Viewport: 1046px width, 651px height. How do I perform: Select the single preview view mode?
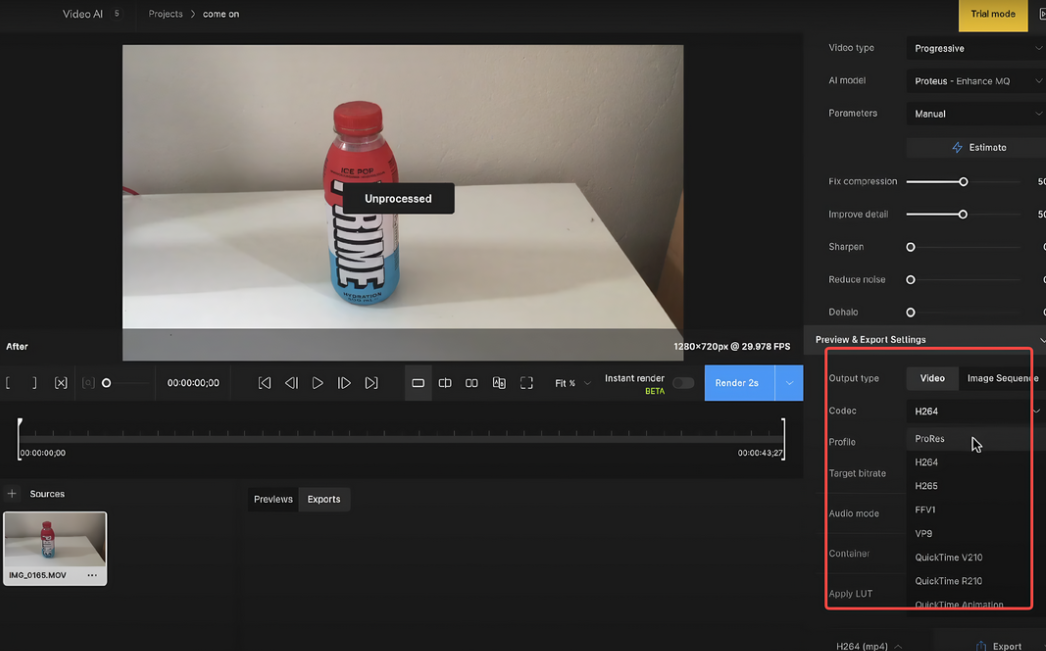tap(418, 383)
